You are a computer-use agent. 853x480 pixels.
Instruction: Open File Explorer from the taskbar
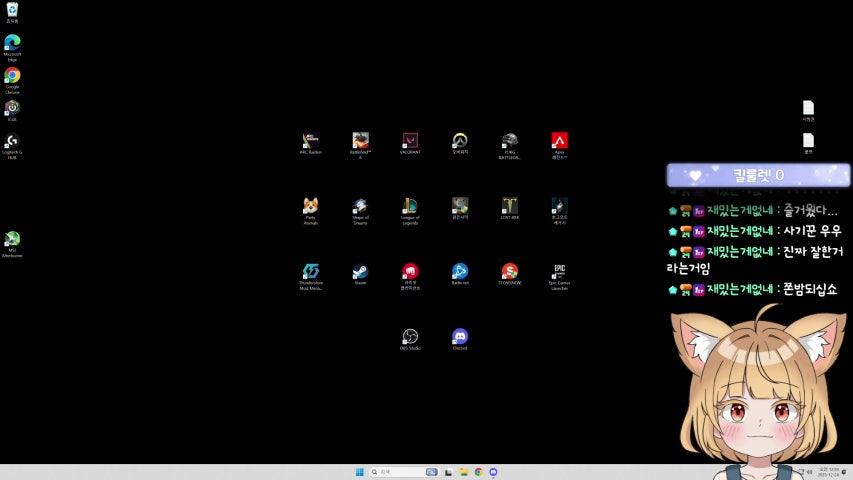pyautogui.click(x=463, y=472)
